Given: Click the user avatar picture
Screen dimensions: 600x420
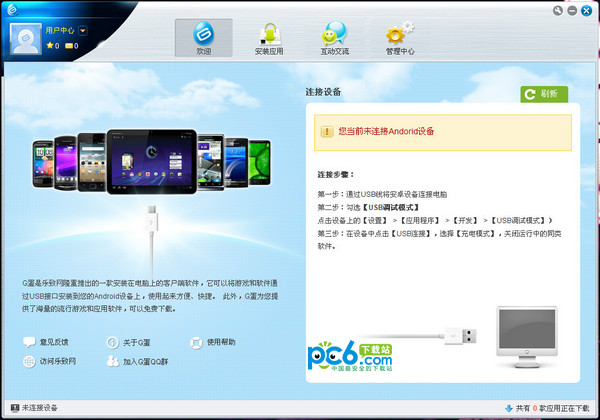Looking at the screenshot, I should pyautogui.click(x=26, y=37).
